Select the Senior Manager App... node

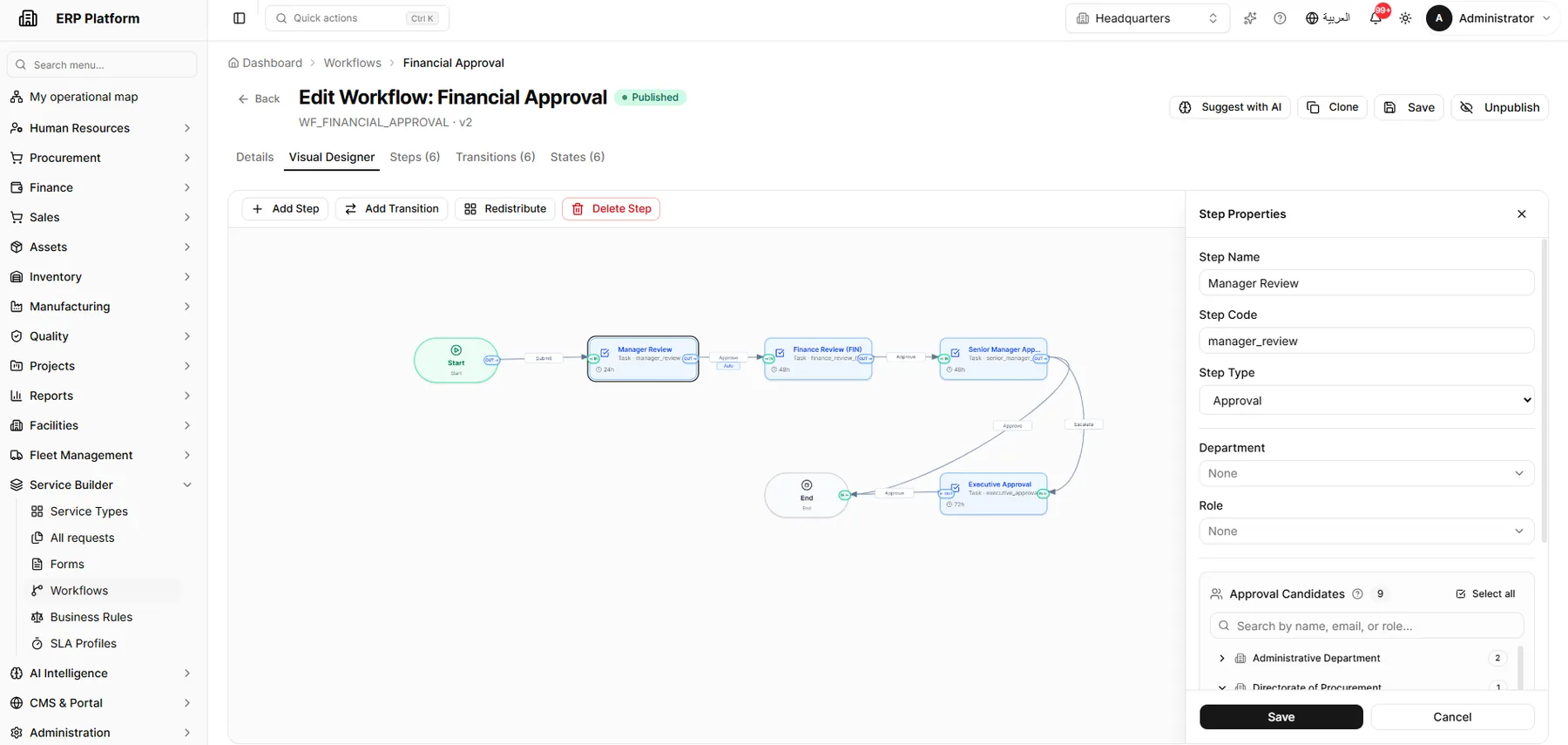click(993, 359)
